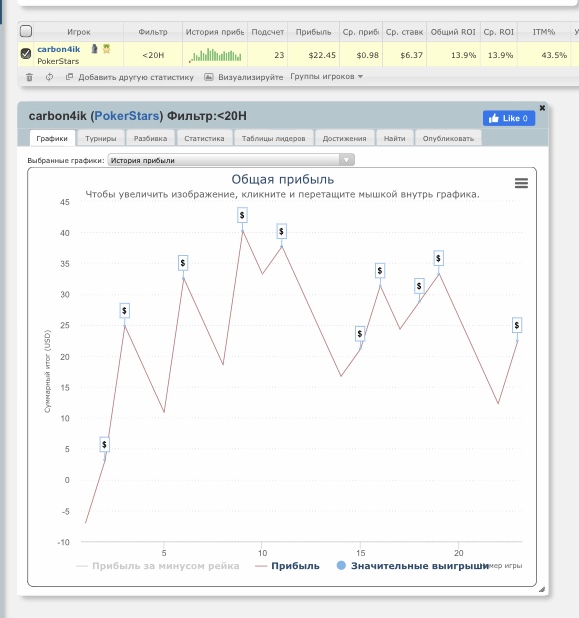The image size is (579, 618).
Task: Click the $ marker at game 16
Action: 380,271
